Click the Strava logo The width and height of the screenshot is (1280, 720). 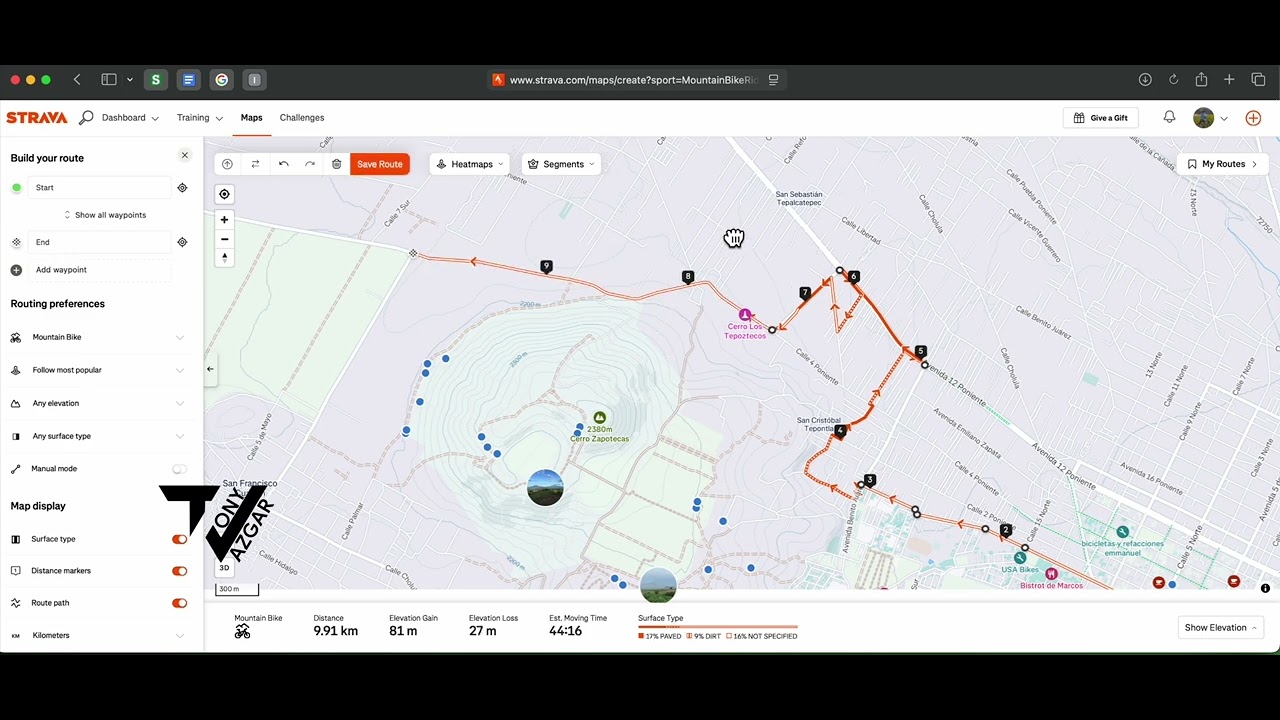coord(37,117)
